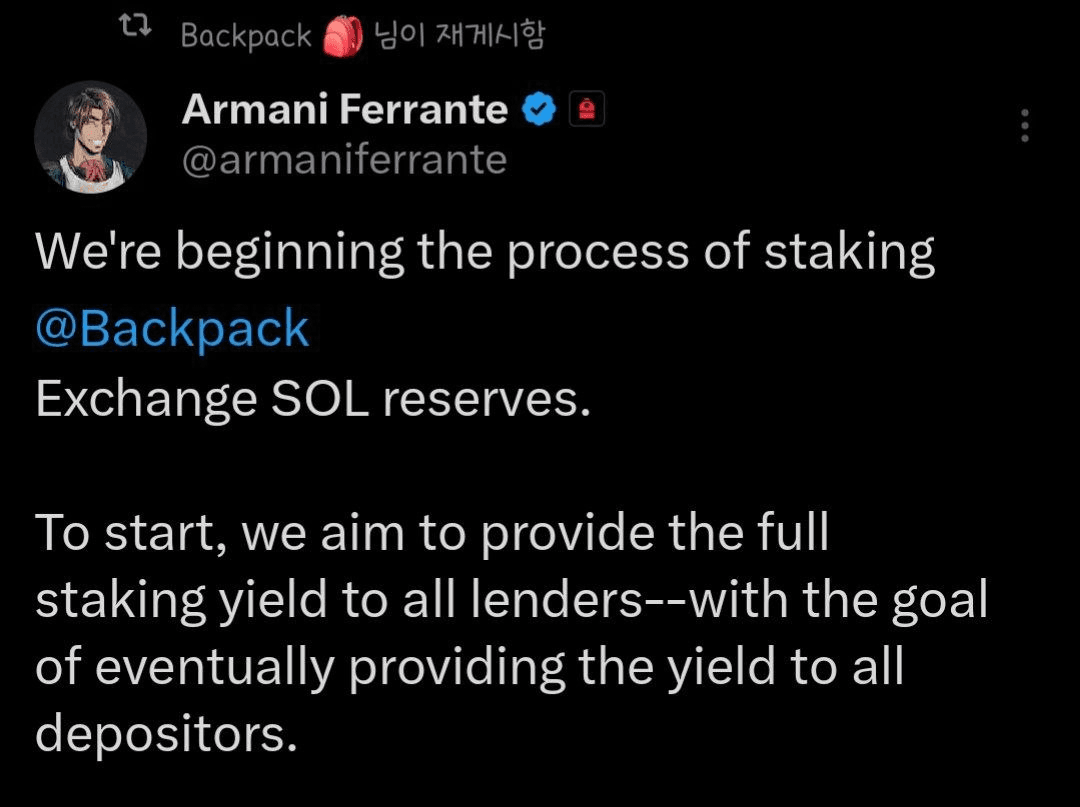
Task: Click the Armani Ferrante display name
Action: [x=344, y=109]
